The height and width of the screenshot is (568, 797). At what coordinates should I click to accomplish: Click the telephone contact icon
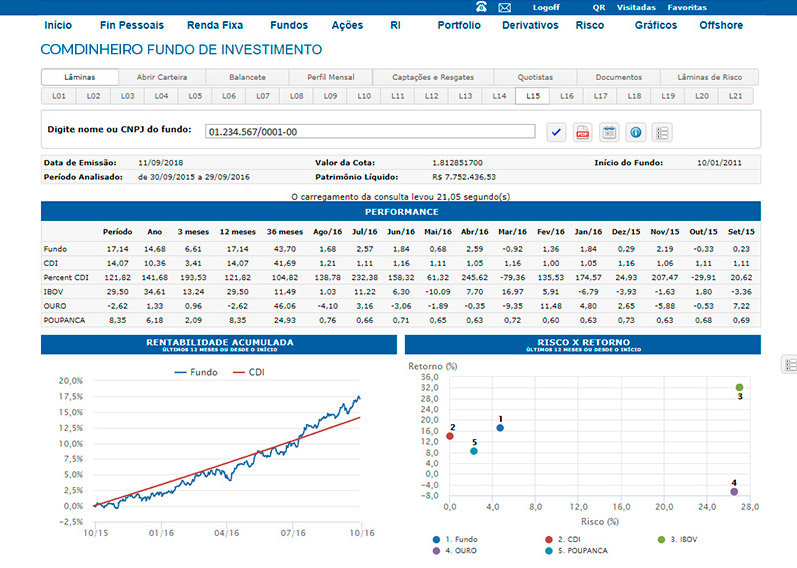click(x=481, y=7)
